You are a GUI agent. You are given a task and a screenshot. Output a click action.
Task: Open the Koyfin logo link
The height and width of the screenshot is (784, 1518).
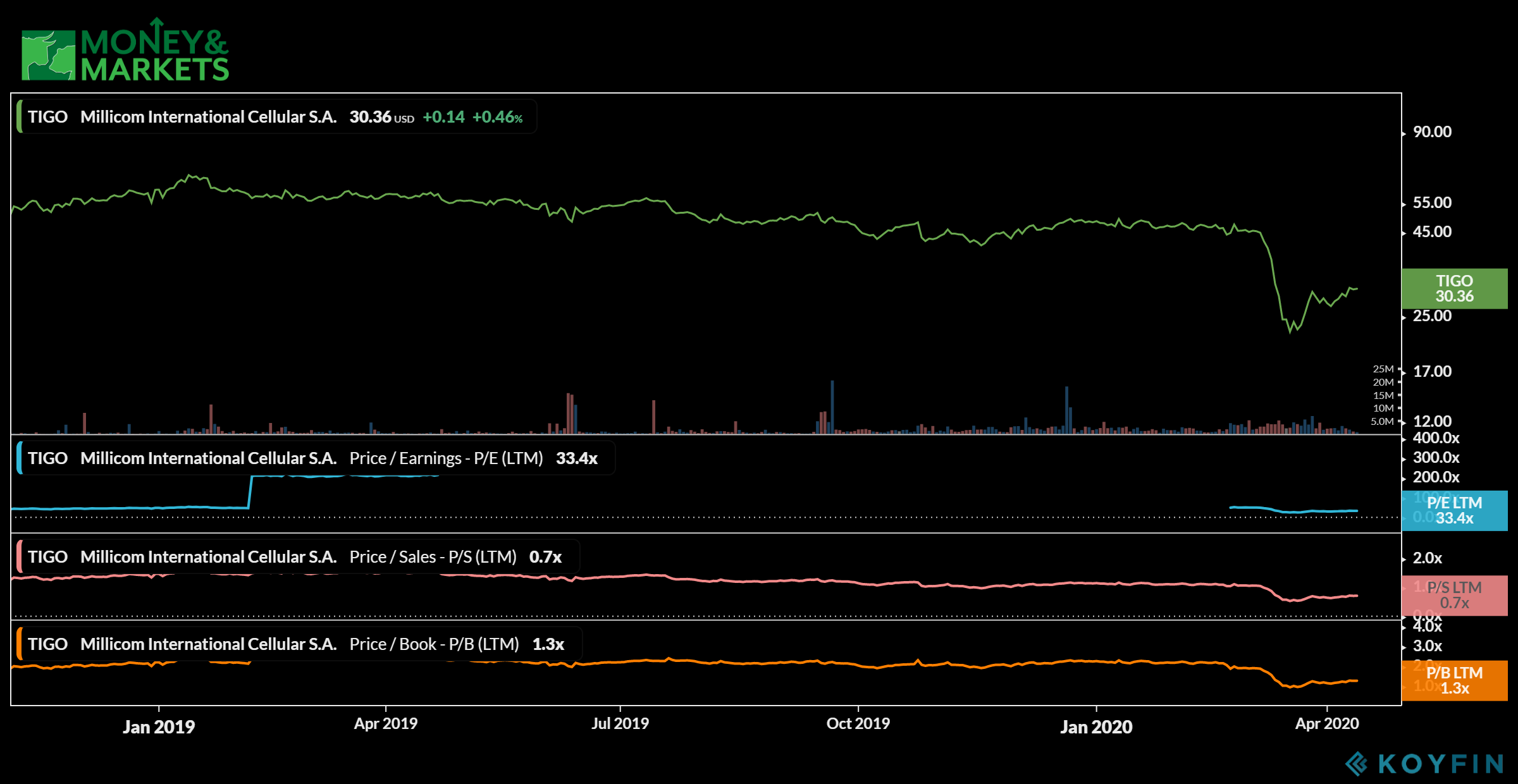1424,764
